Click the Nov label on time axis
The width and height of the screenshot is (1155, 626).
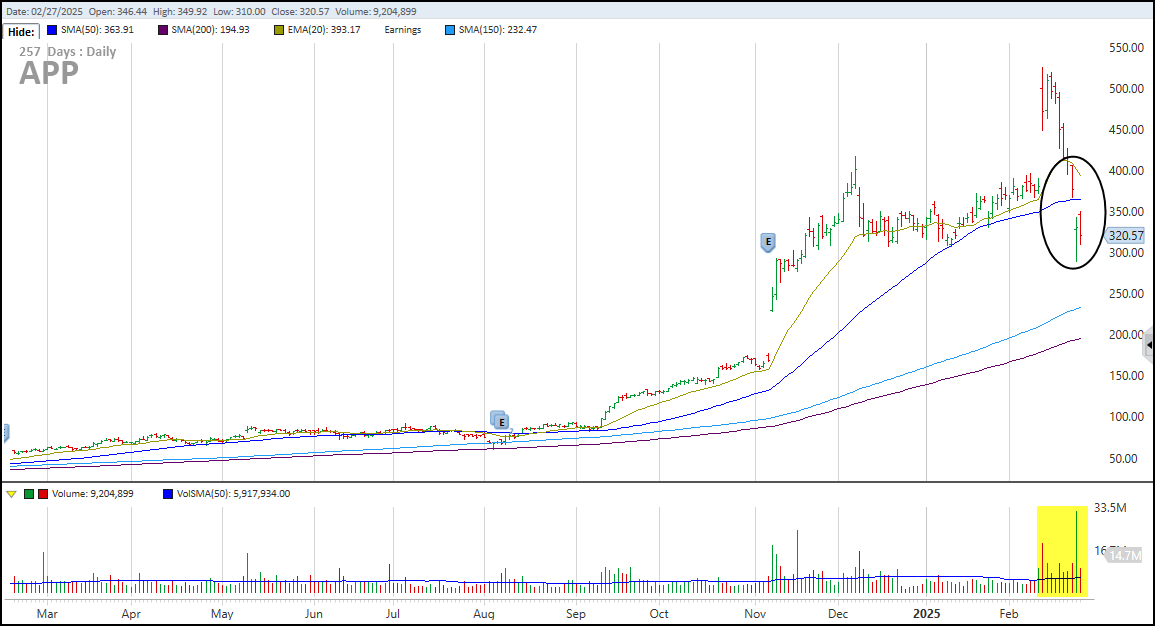click(x=755, y=613)
